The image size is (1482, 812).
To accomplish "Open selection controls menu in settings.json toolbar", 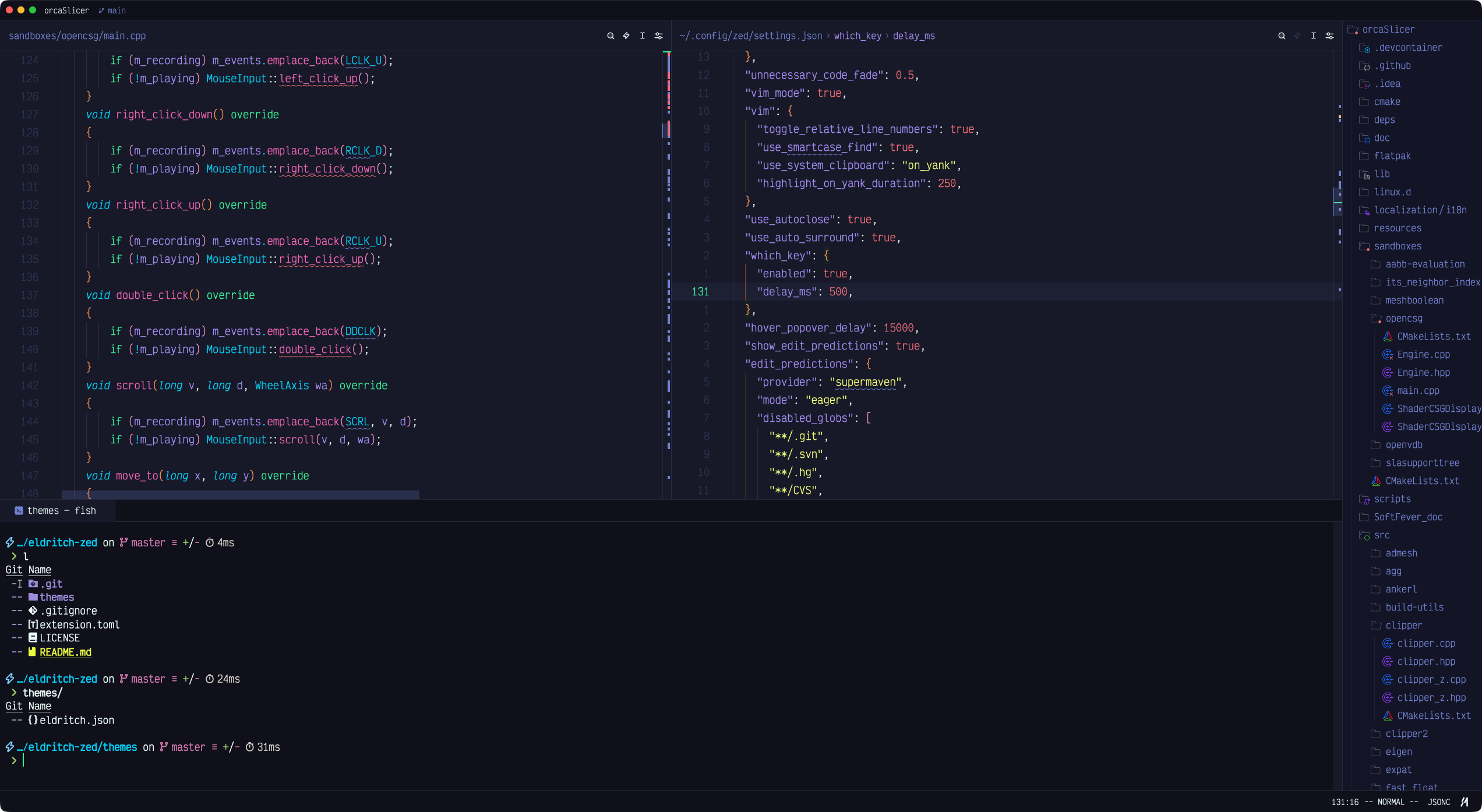I will pos(1314,36).
